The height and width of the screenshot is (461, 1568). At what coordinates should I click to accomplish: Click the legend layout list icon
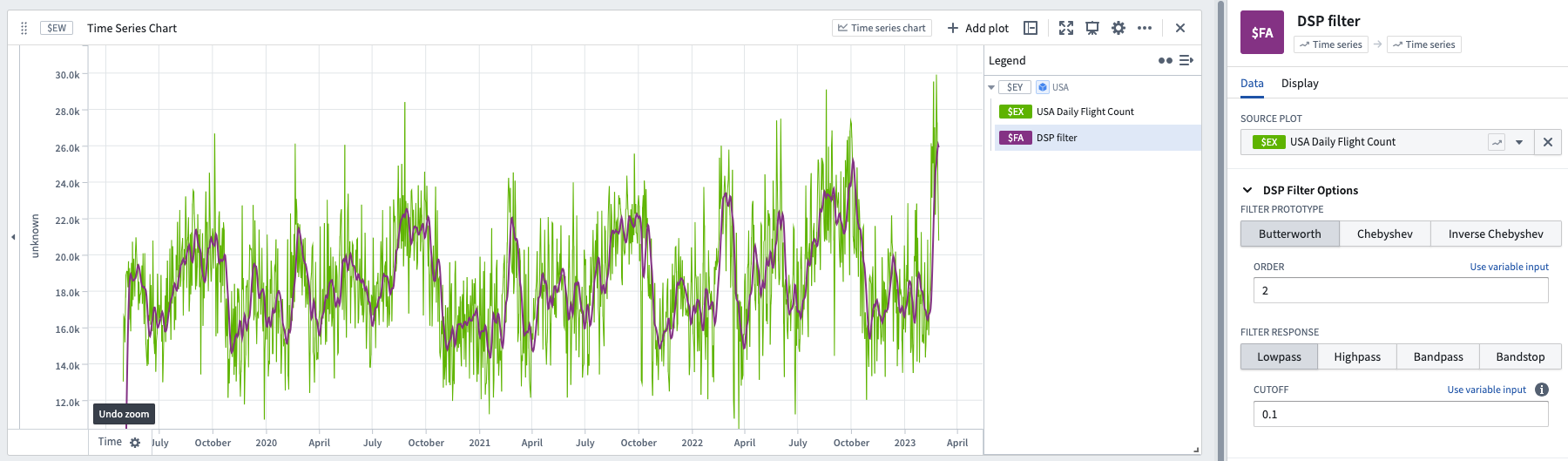(1186, 60)
